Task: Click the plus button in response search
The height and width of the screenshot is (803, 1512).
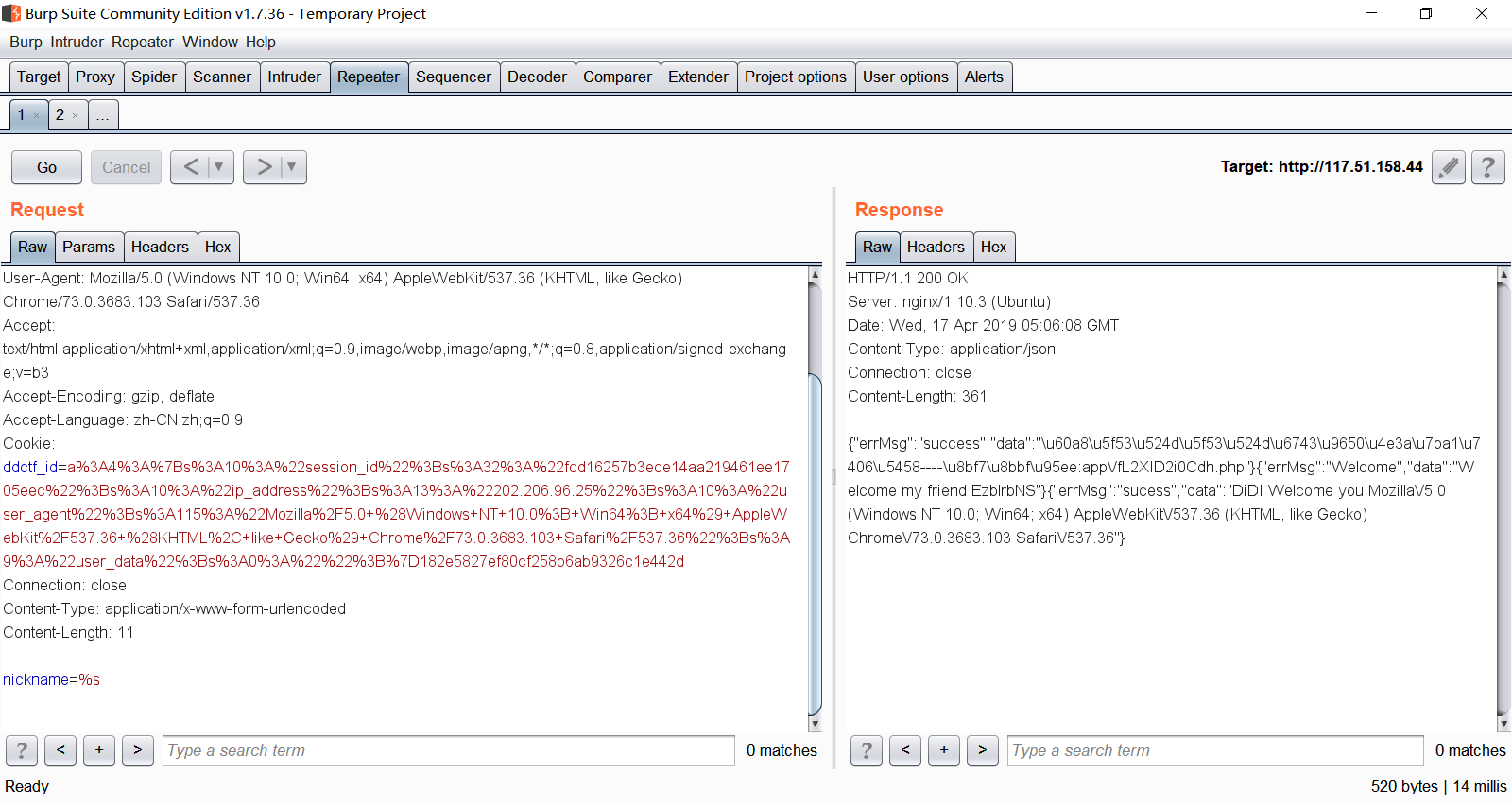Action: 944,751
